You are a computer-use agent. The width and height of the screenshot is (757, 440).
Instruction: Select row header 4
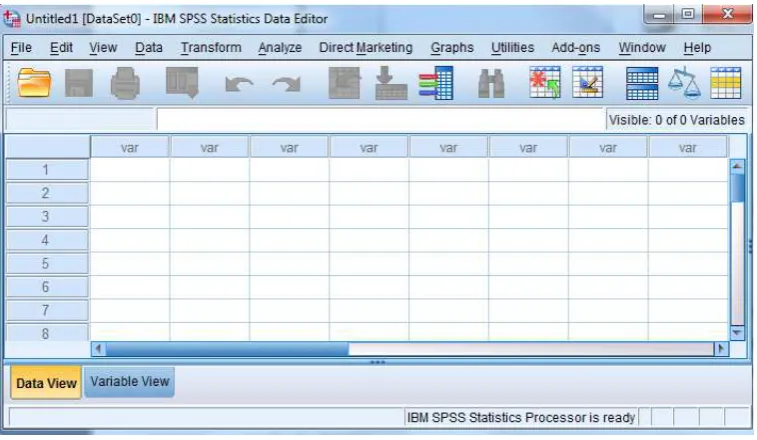click(x=47, y=240)
